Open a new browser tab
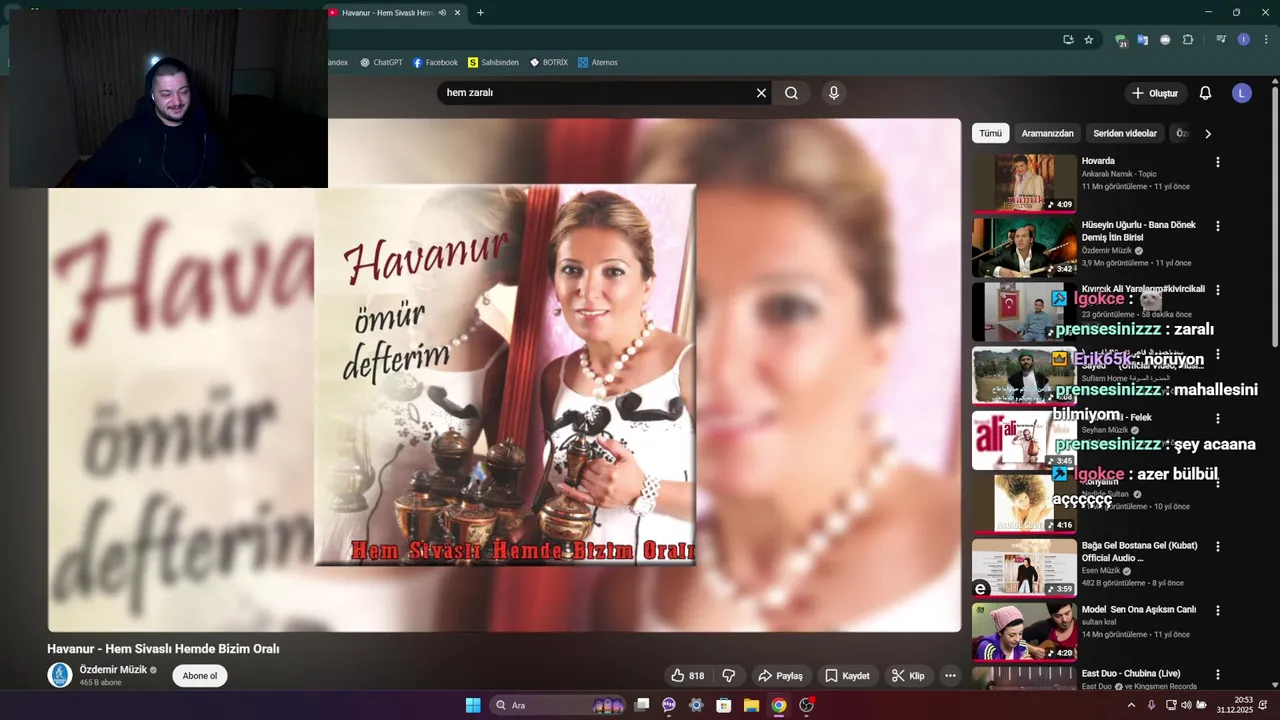 tap(480, 13)
